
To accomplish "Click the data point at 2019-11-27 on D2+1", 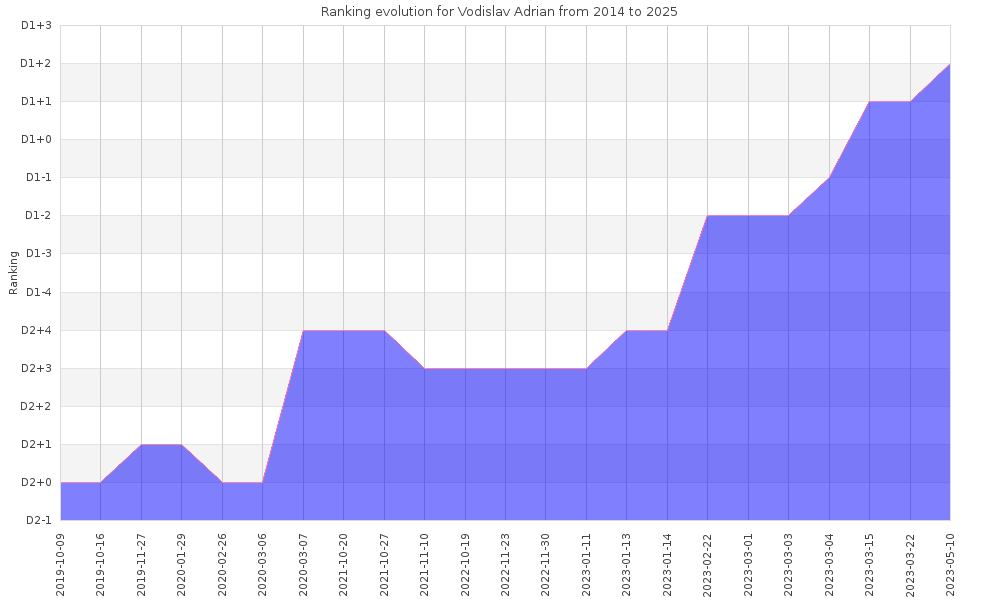I will coord(141,444).
